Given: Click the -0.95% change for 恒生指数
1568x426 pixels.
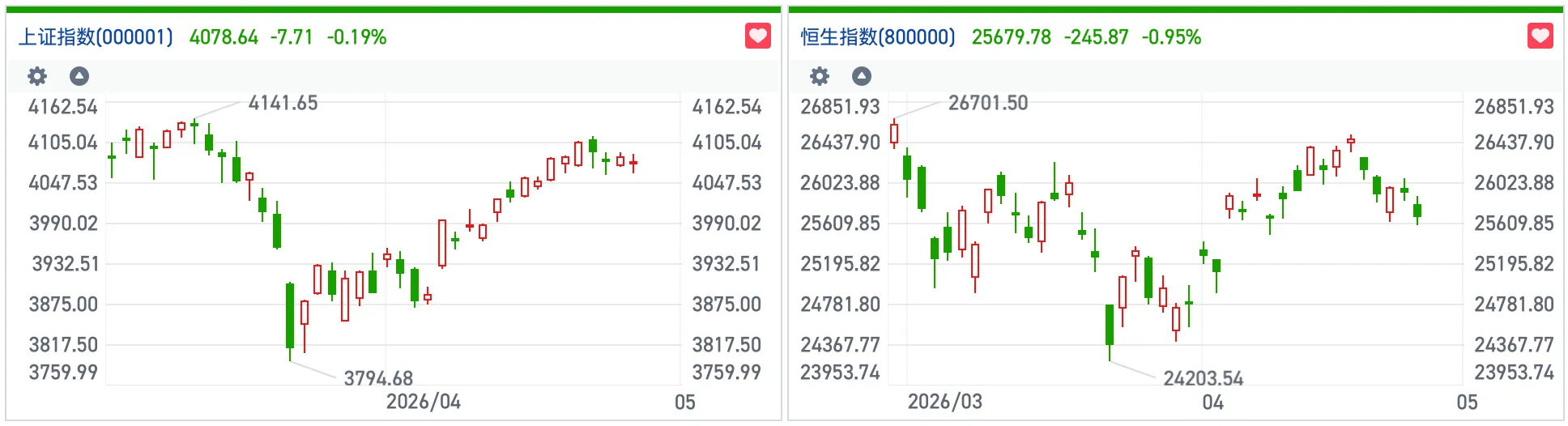Looking at the screenshot, I should [x=1171, y=37].
